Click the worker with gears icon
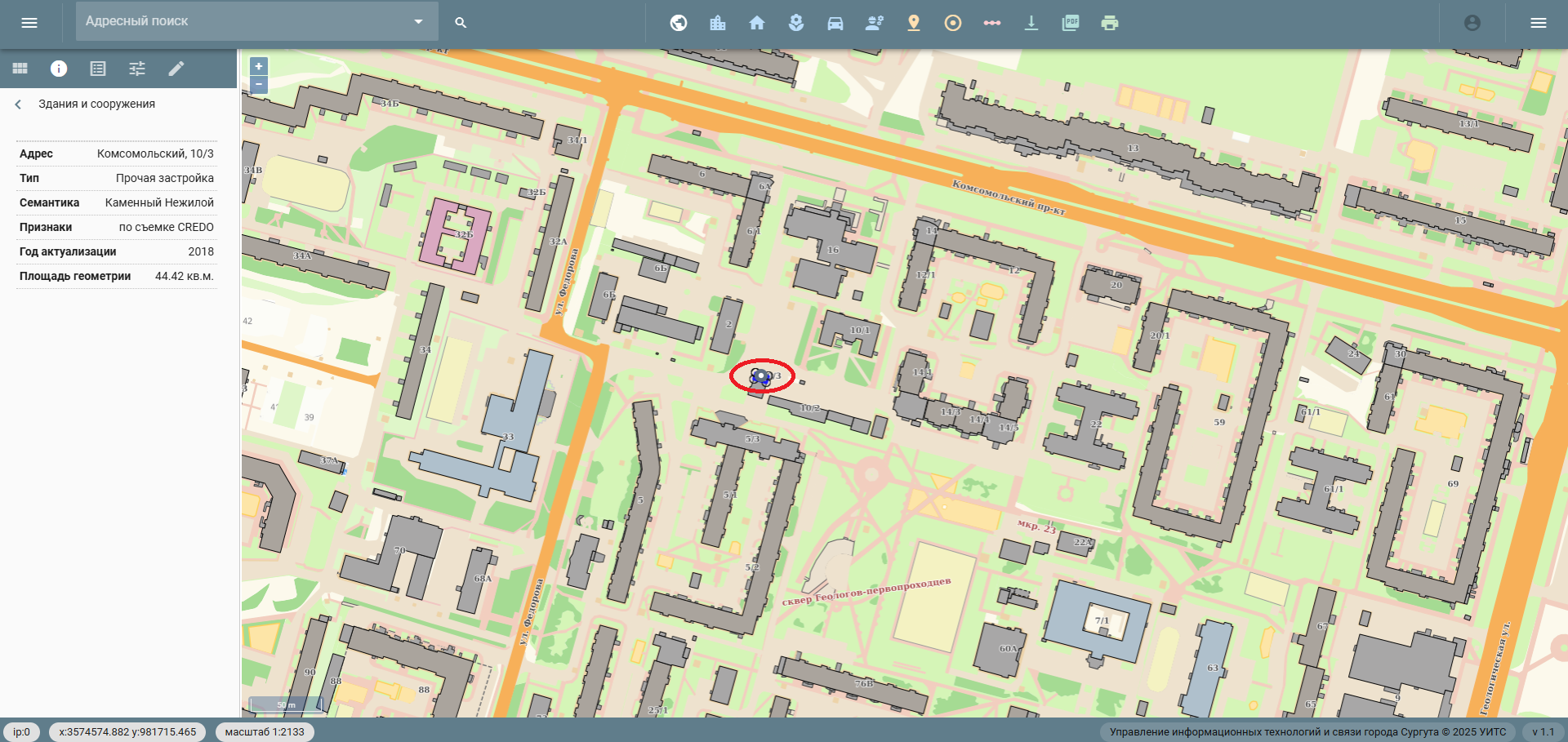Image resolution: width=1568 pixels, height=742 pixels. [875, 23]
